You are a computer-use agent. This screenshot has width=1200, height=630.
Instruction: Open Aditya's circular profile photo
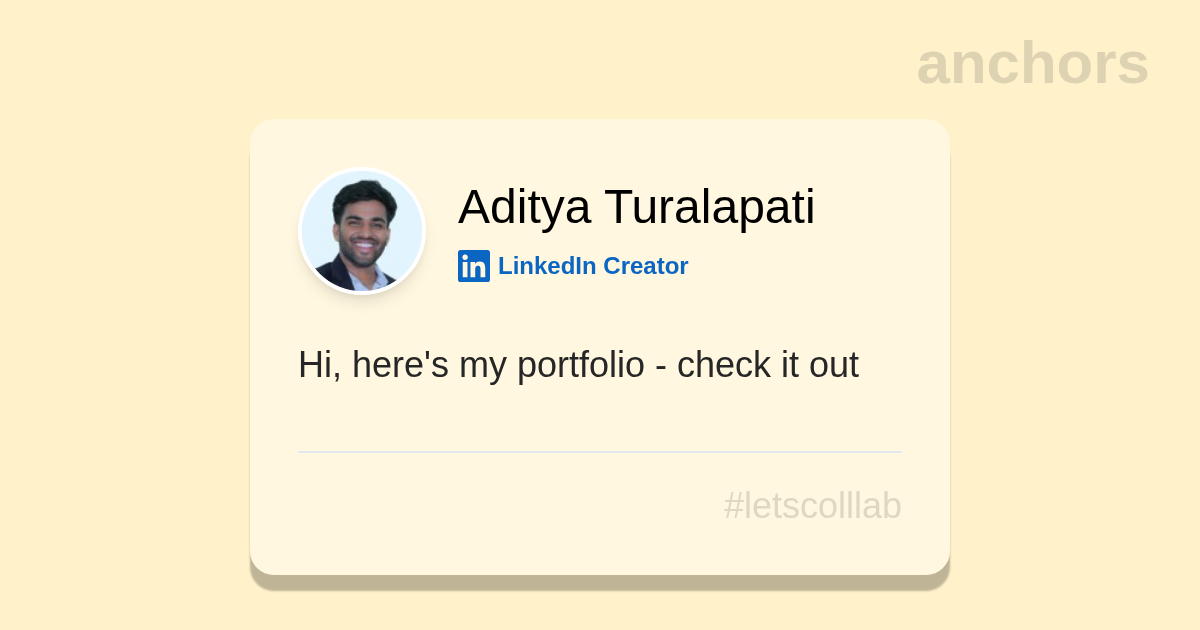(362, 231)
